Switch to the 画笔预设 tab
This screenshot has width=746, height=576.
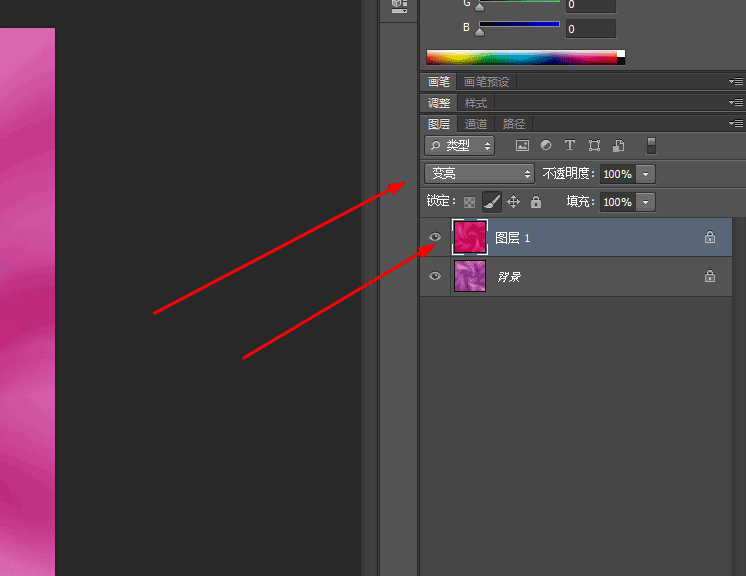coord(486,82)
